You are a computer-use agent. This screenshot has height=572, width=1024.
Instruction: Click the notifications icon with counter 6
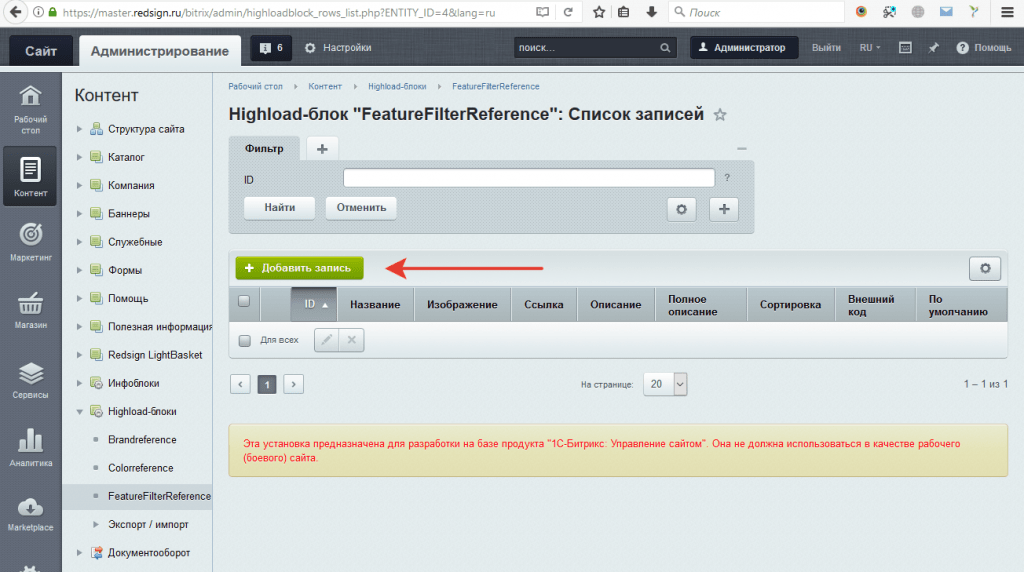tap(271, 48)
